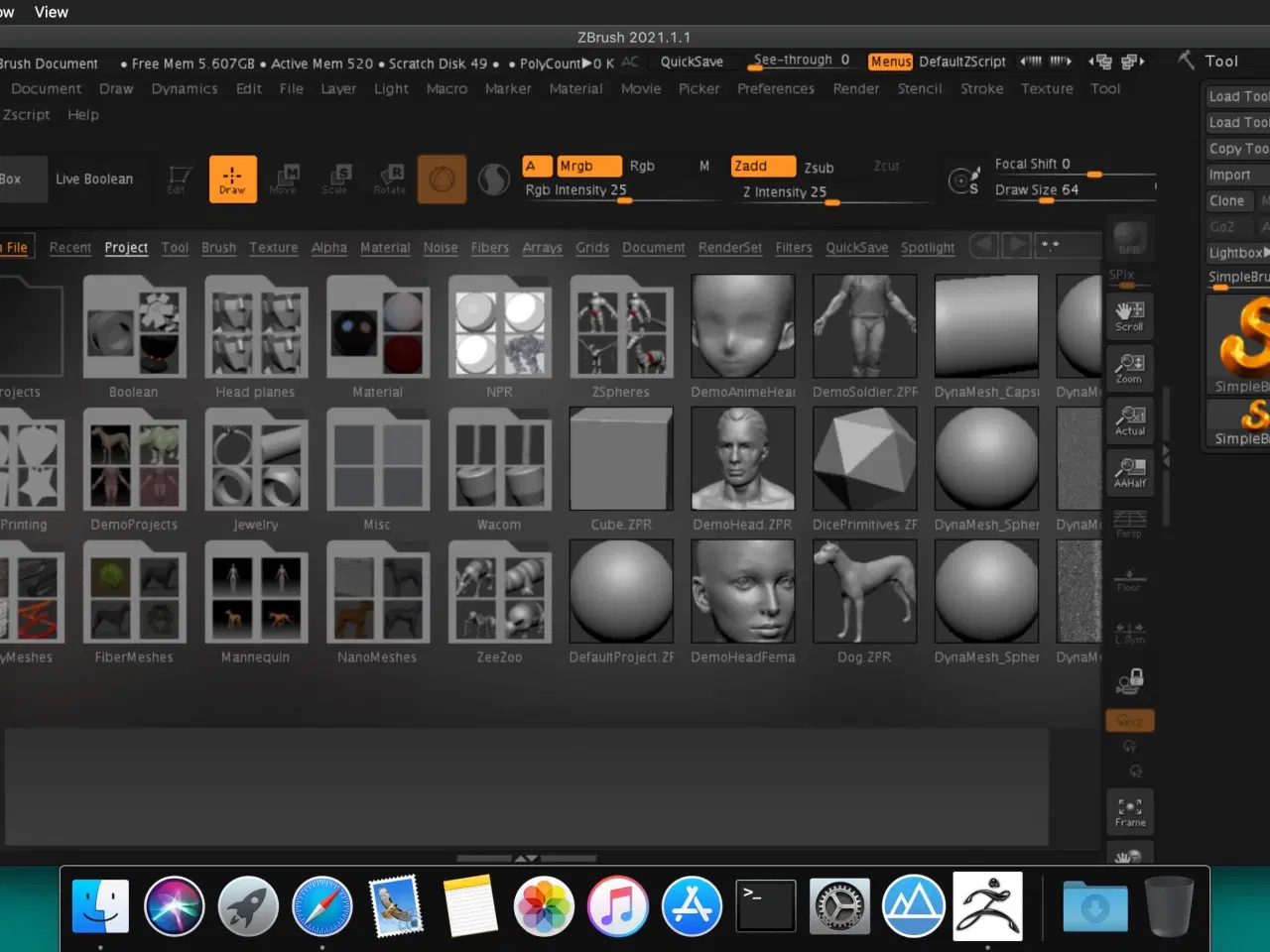This screenshot has height=952, width=1270.
Task: Toggle the A button beside Mrgb
Action: [x=537, y=166]
